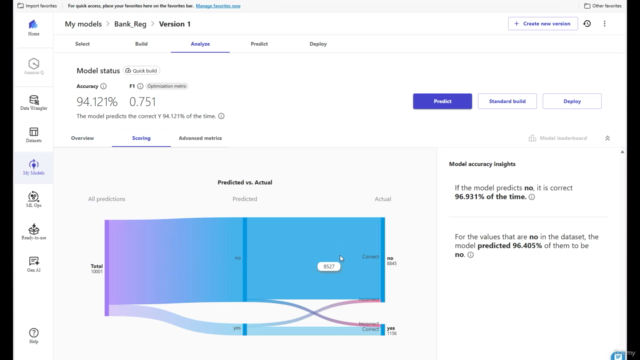Click the Actual column label
This screenshot has width=640, height=360.
[383, 199]
